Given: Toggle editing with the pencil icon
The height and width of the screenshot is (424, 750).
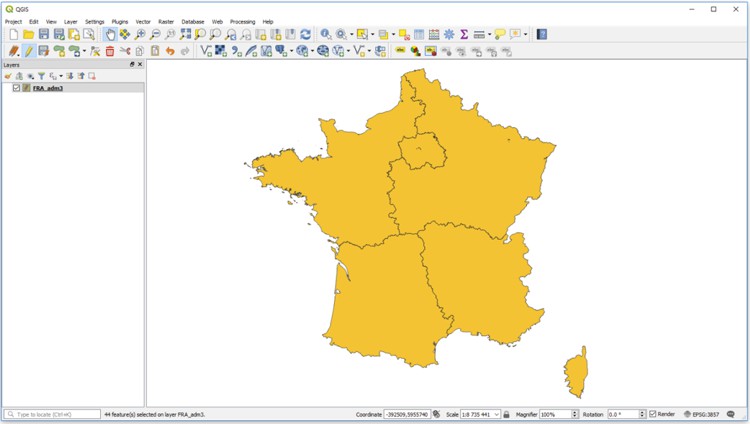Looking at the screenshot, I should click(x=29, y=51).
